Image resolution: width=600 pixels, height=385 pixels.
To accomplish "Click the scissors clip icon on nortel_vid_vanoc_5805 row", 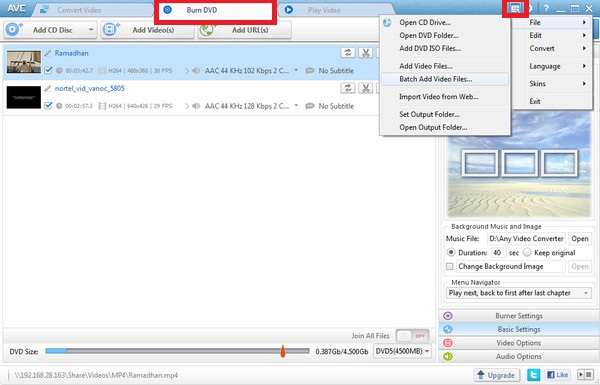I will (x=365, y=88).
